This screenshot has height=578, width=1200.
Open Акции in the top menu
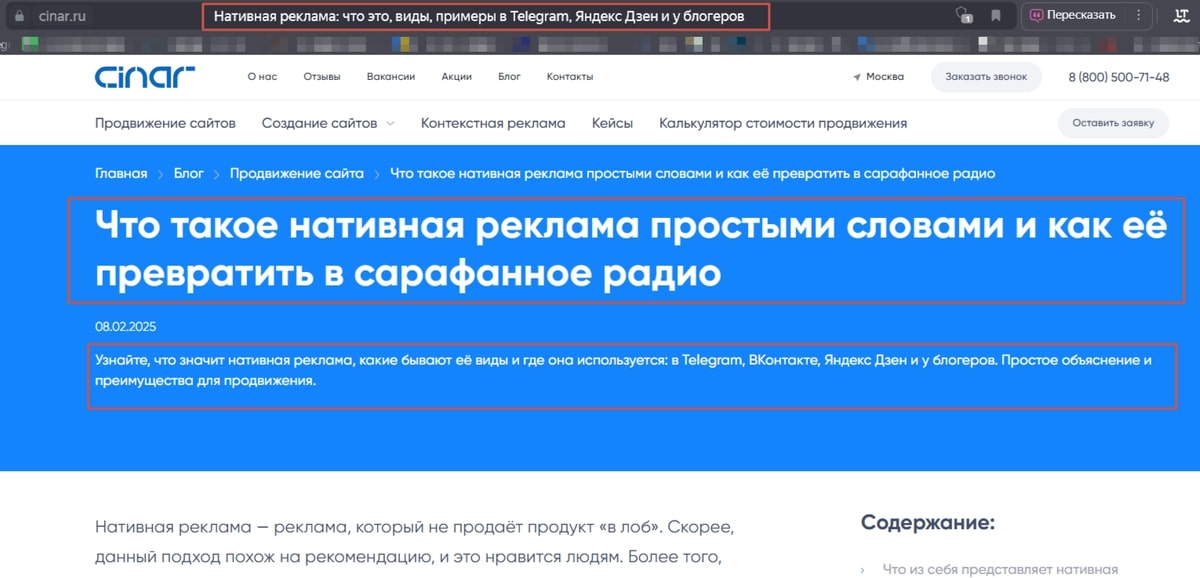point(456,77)
